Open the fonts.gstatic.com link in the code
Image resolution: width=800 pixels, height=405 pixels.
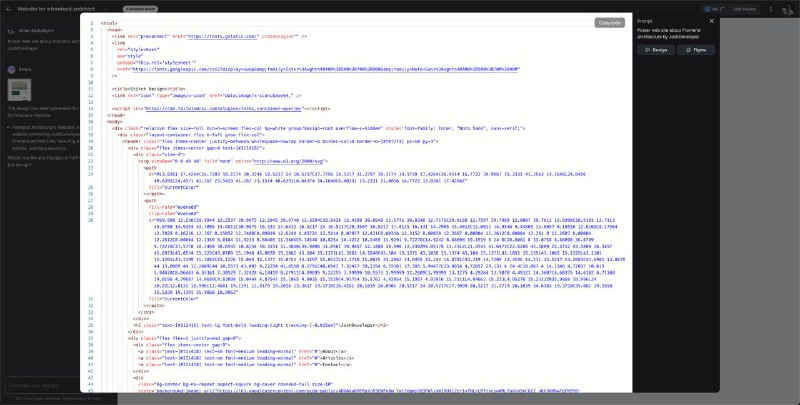click(x=223, y=37)
